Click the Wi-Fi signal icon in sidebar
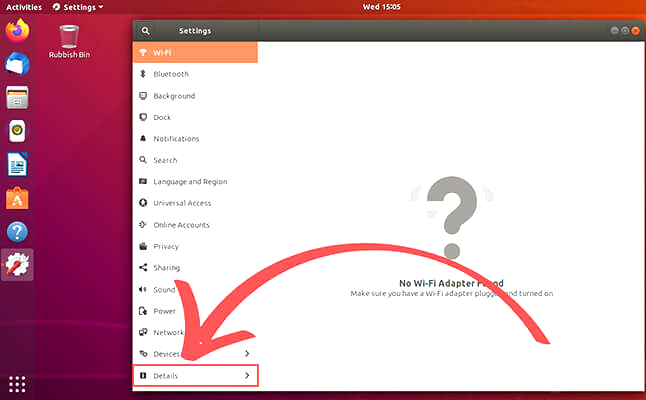The width and height of the screenshot is (646, 400). click(143, 52)
